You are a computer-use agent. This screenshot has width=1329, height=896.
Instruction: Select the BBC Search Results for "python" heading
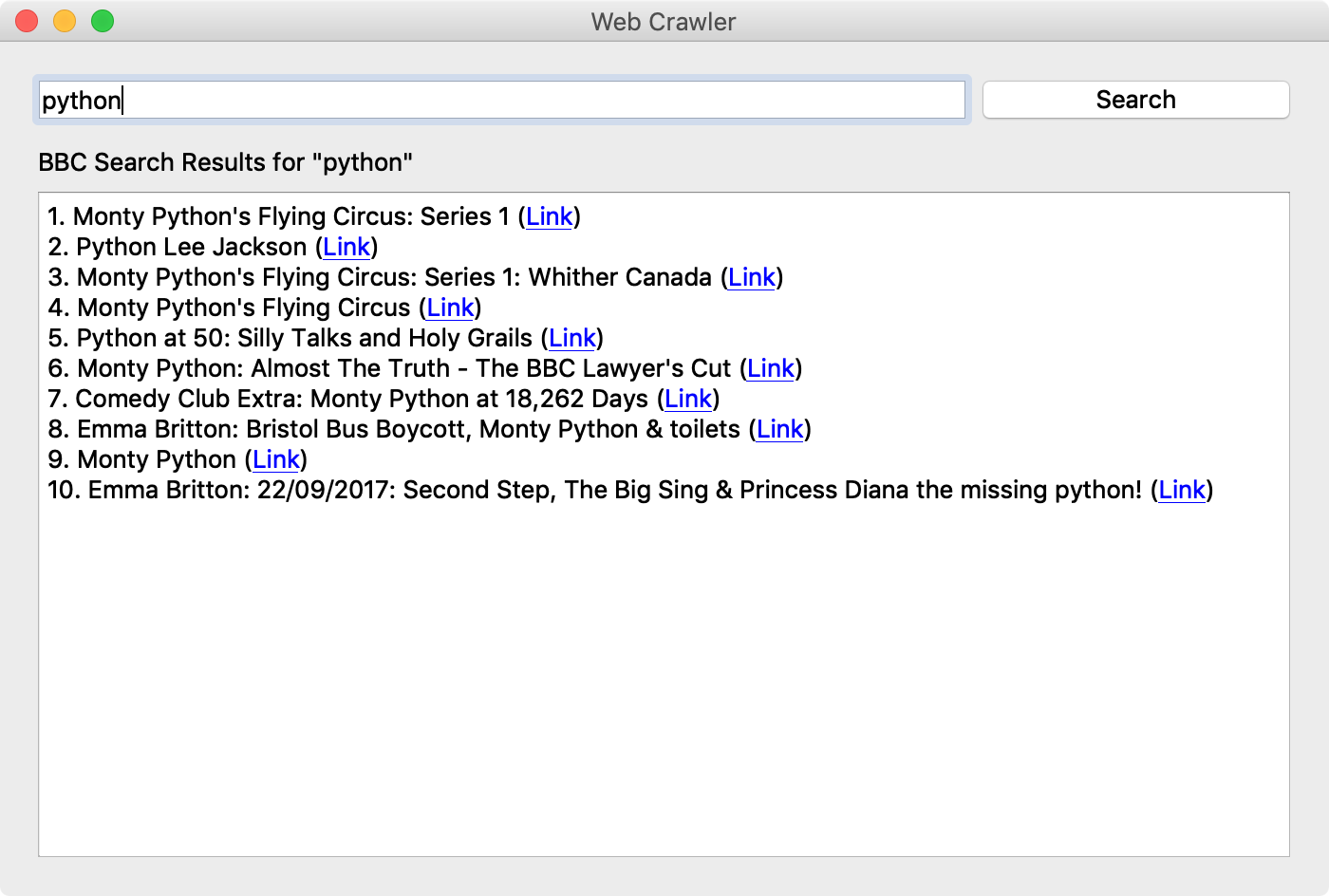(x=226, y=162)
